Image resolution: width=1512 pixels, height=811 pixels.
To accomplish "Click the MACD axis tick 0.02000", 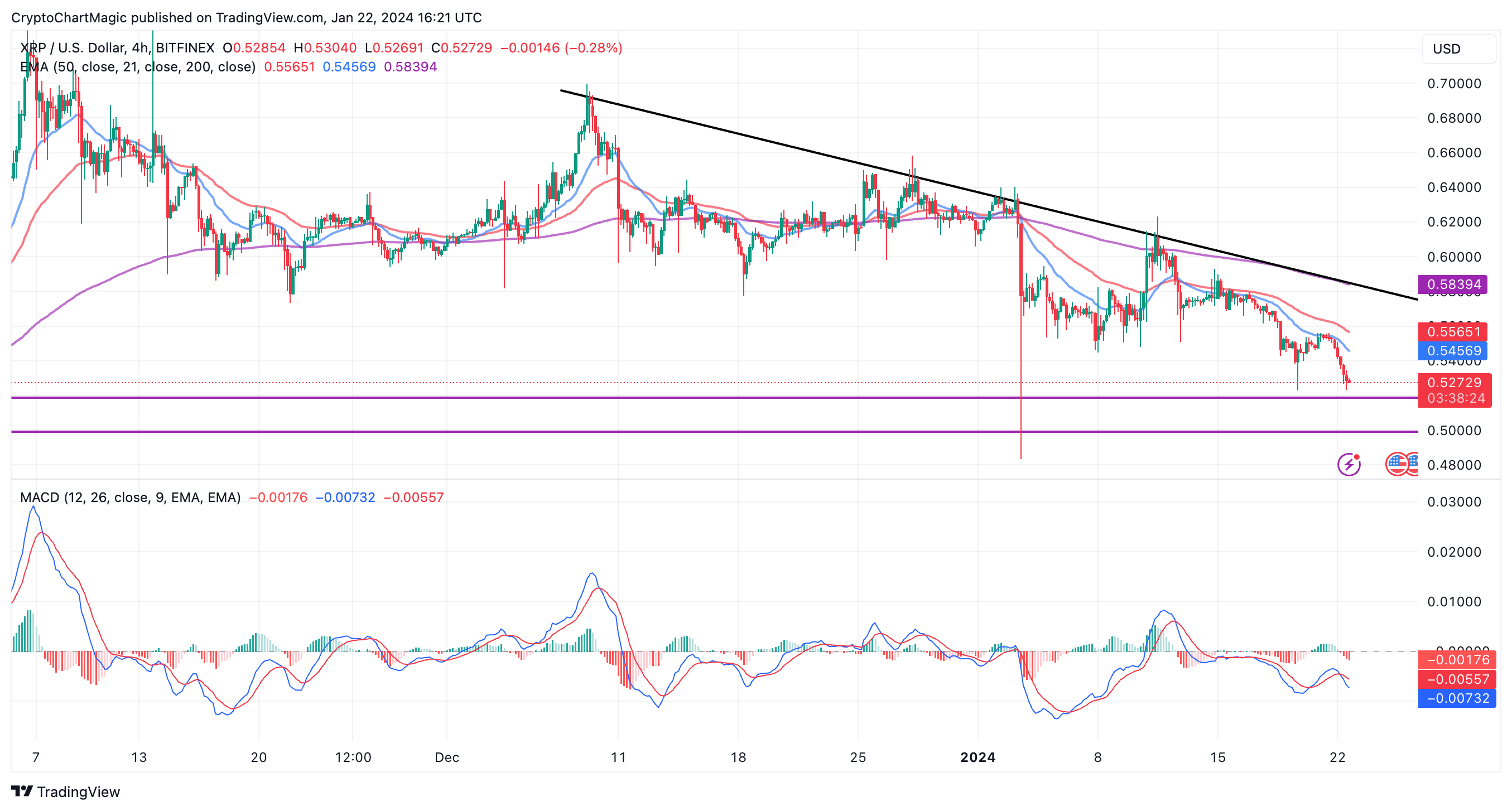I will point(1455,552).
